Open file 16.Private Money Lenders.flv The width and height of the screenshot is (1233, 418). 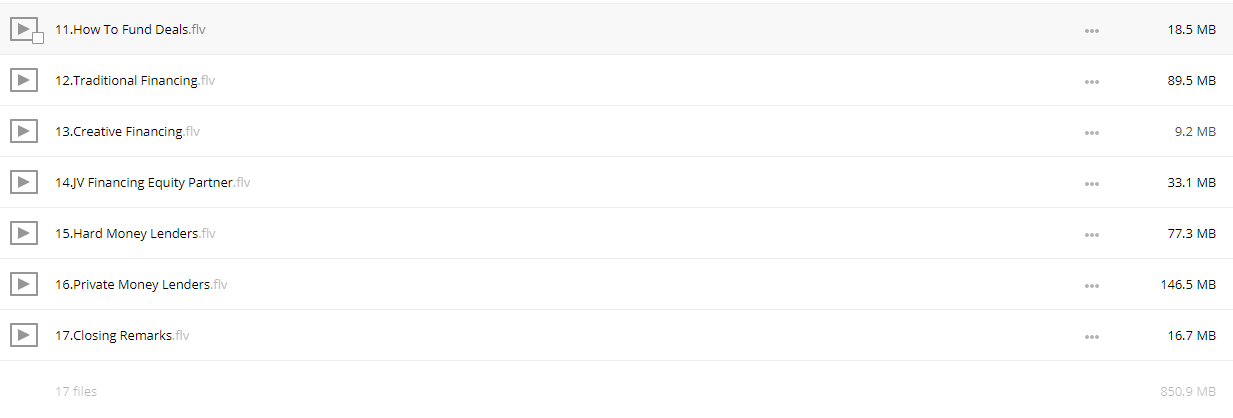click(141, 285)
